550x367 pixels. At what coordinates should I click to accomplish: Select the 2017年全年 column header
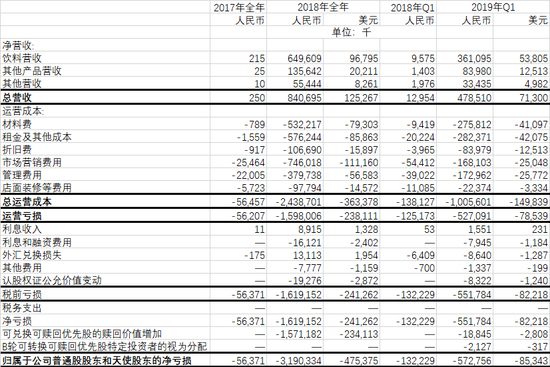239,7
